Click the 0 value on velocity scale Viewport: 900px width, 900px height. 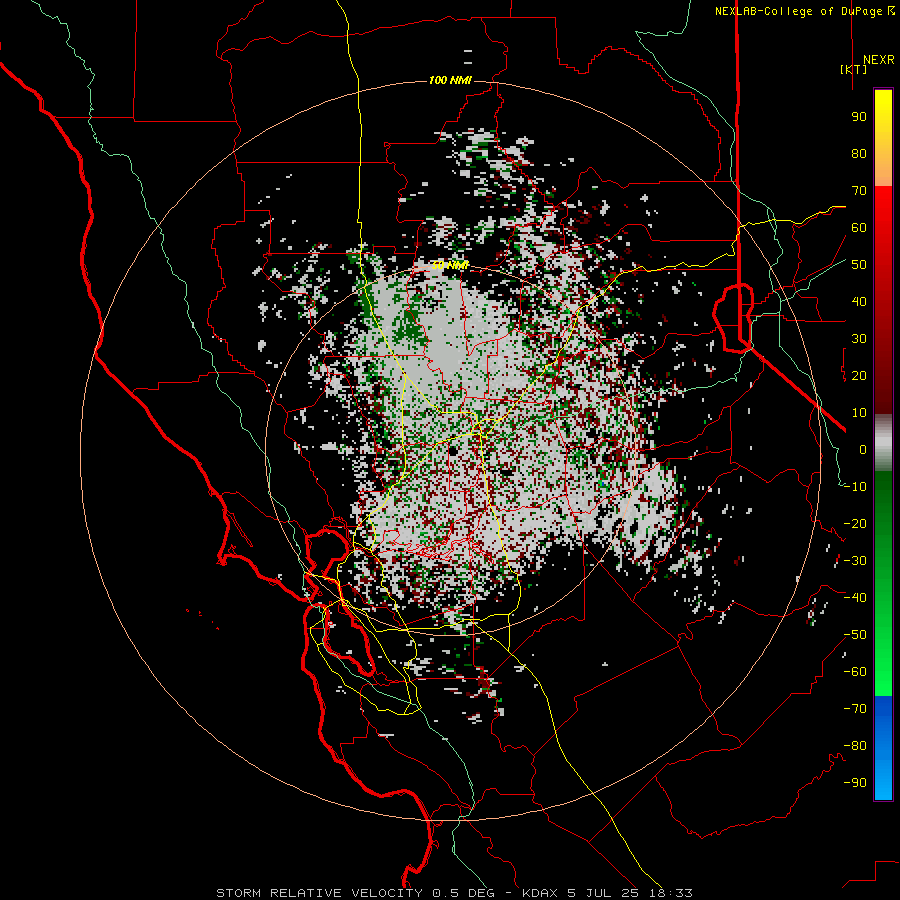pos(863,450)
